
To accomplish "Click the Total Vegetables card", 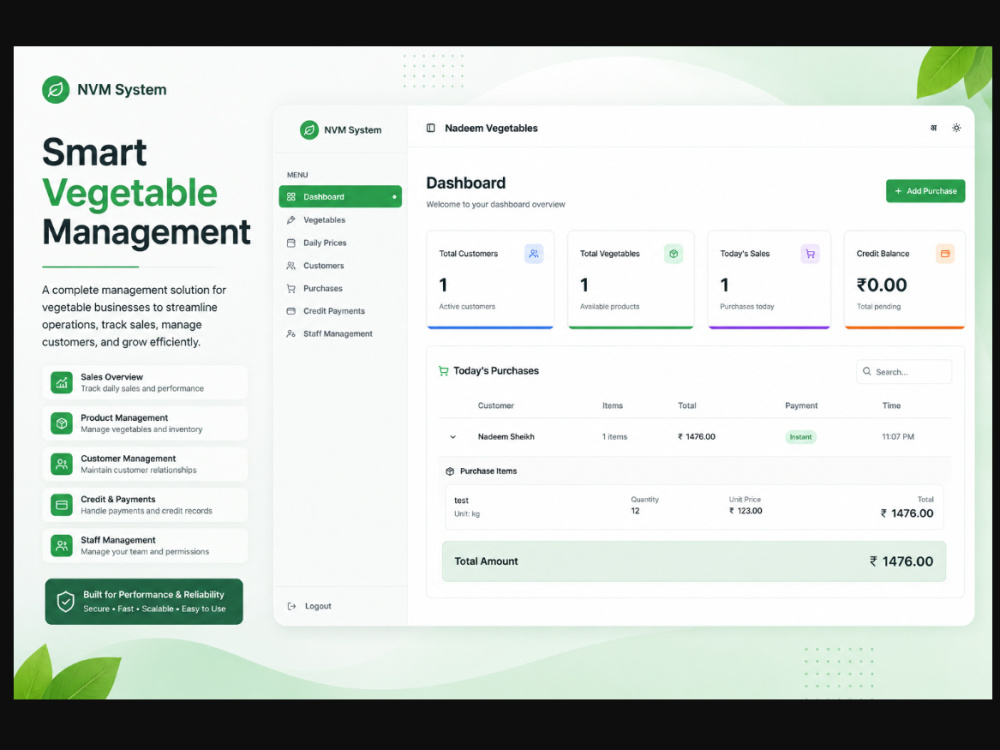I will [630, 280].
